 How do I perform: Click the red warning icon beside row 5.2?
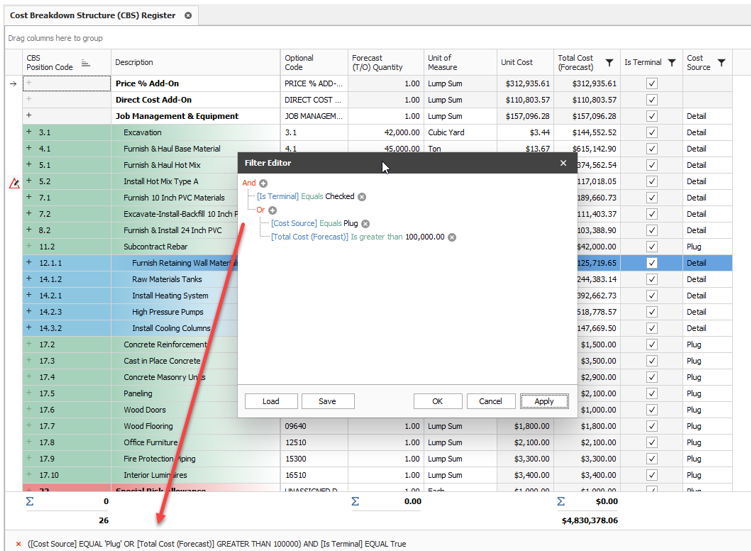(x=14, y=183)
